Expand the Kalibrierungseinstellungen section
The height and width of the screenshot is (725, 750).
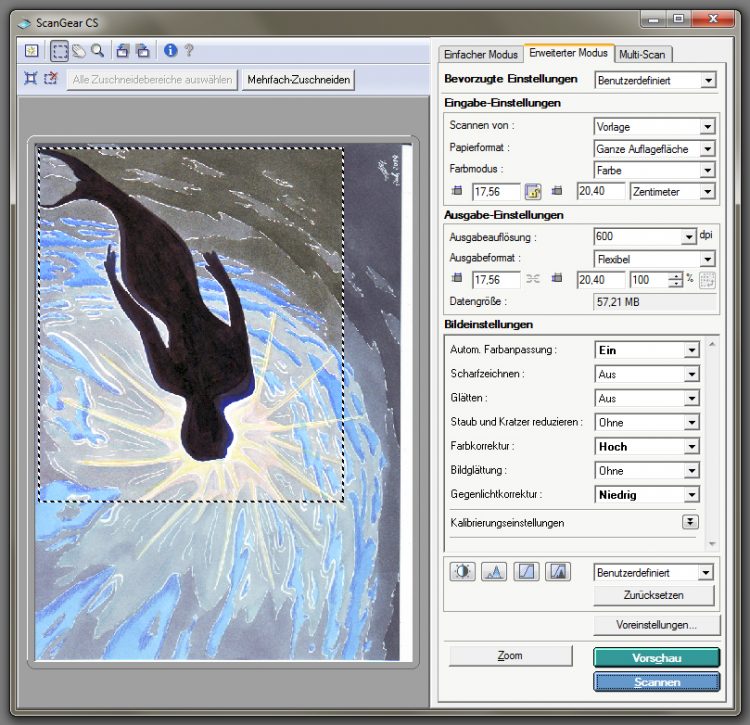690,522
